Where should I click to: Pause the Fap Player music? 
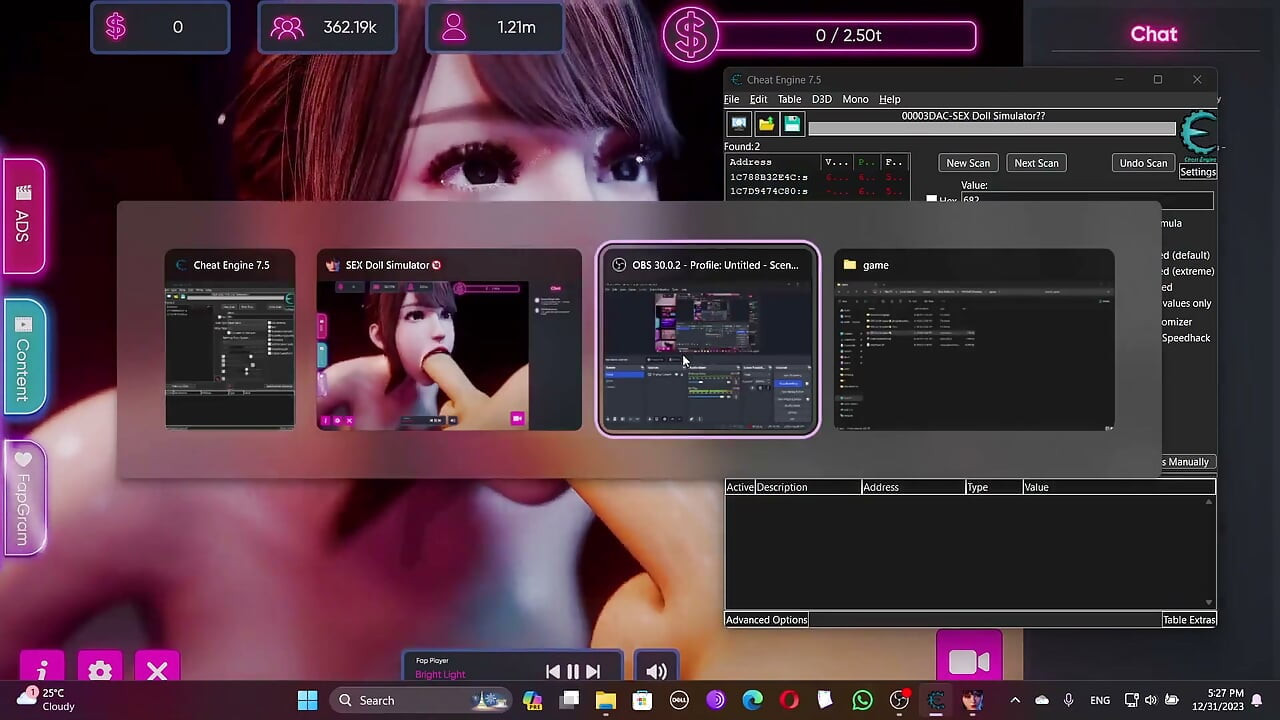point(573,672)
